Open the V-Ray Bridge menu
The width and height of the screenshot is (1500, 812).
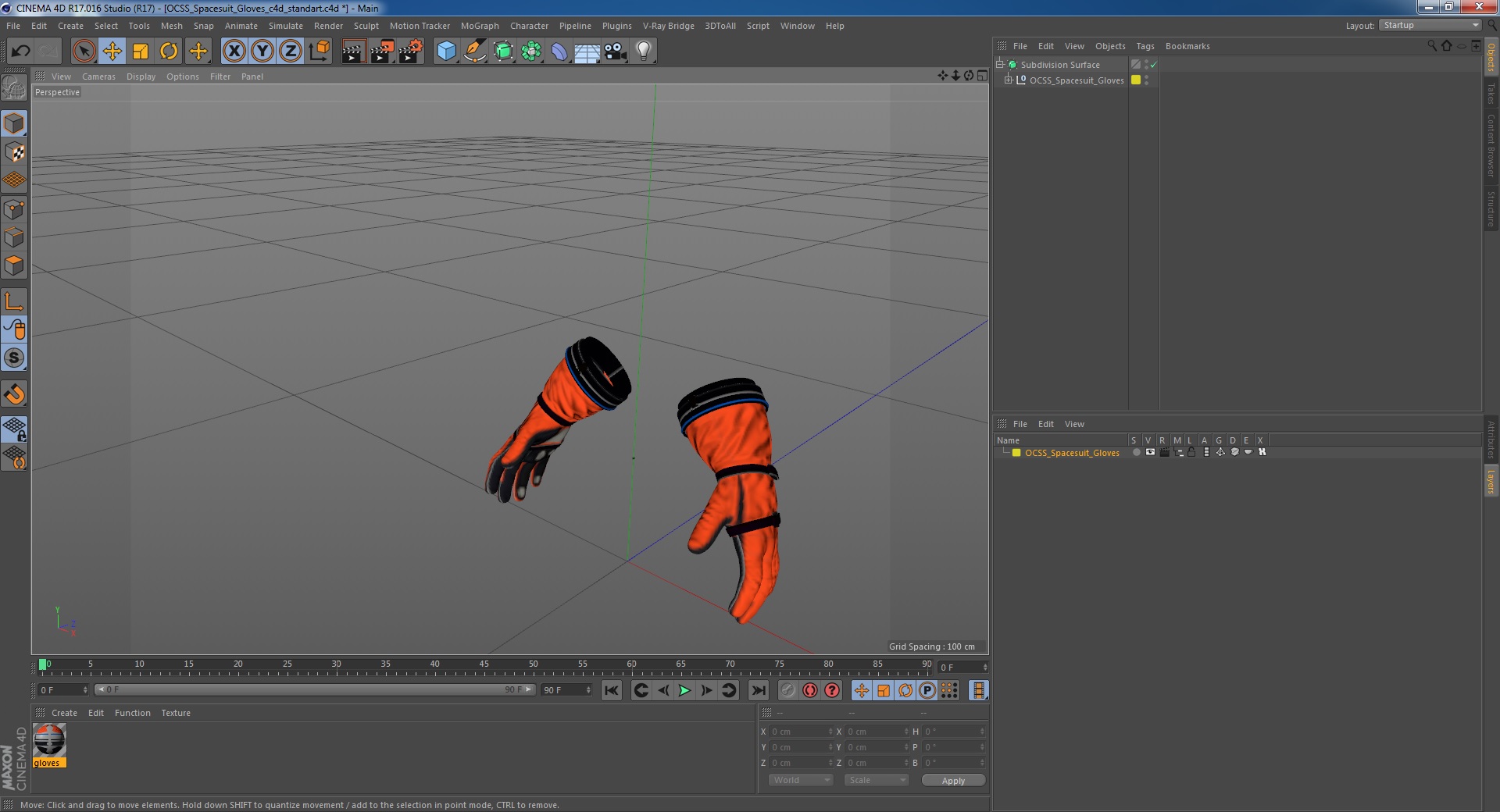click(x=668, y=26)
